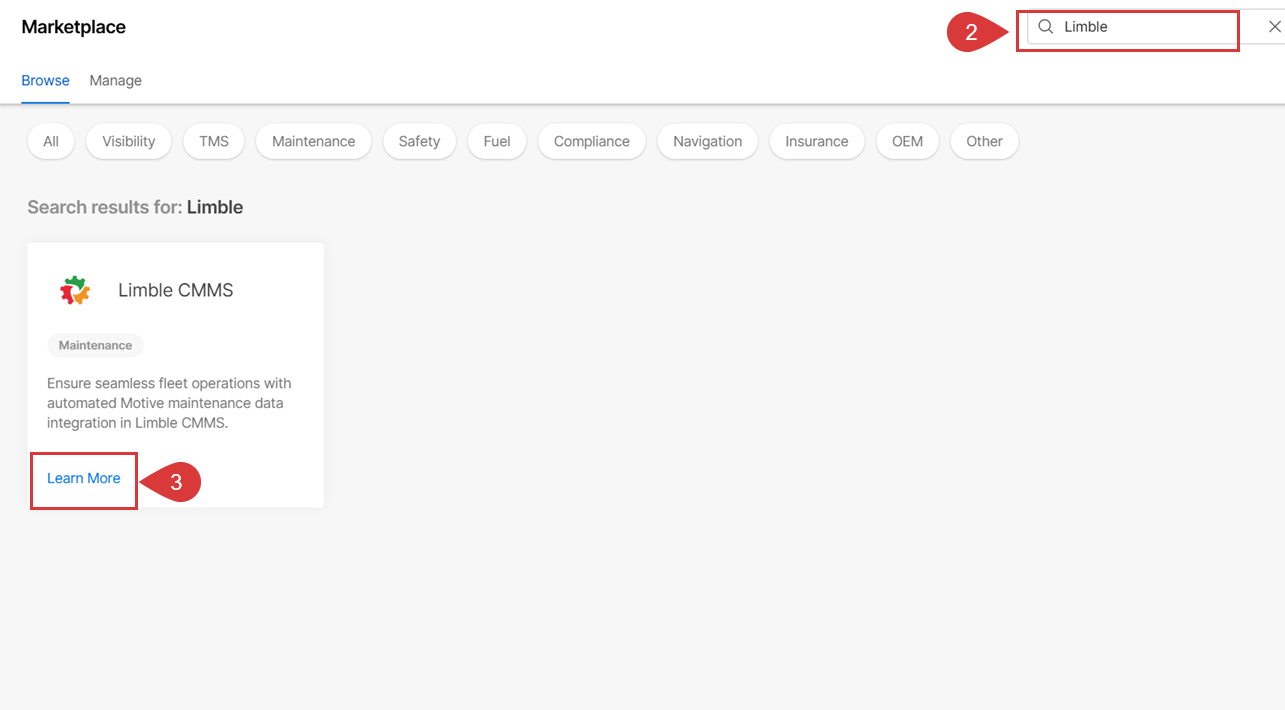Focus the Marketplace search field
Image resolution: width=1285 pixels, height=710 pixels.
1156,27
